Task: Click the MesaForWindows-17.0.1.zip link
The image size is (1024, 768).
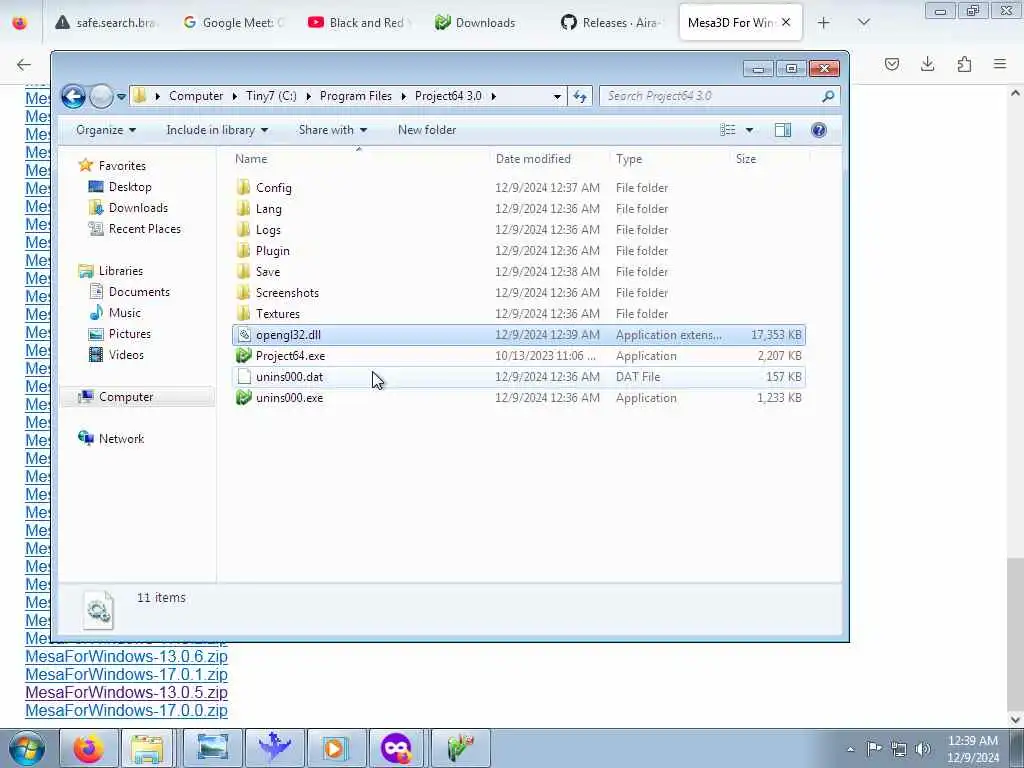Action: [127, 675]
